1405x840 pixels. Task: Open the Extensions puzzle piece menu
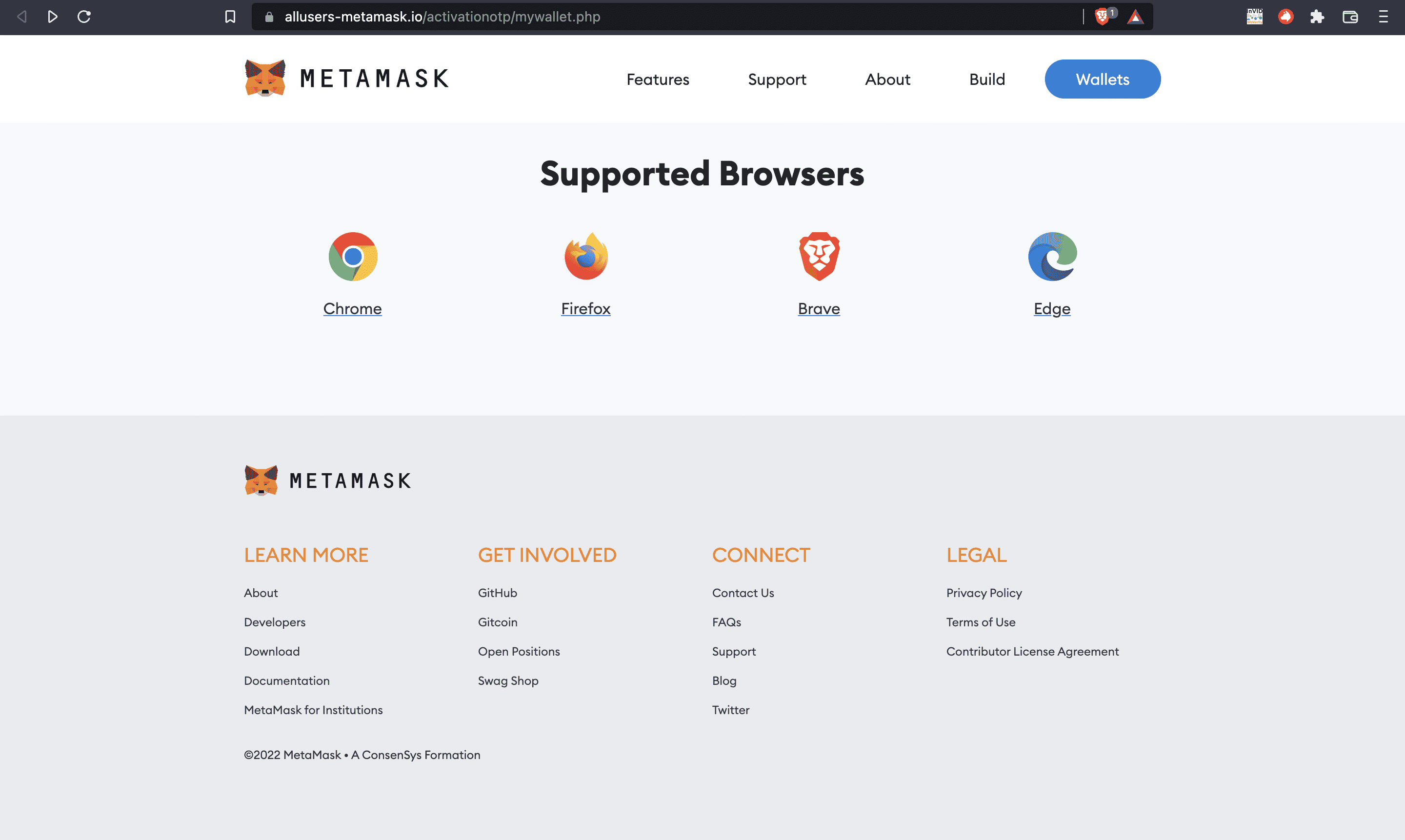point(1317,17)
